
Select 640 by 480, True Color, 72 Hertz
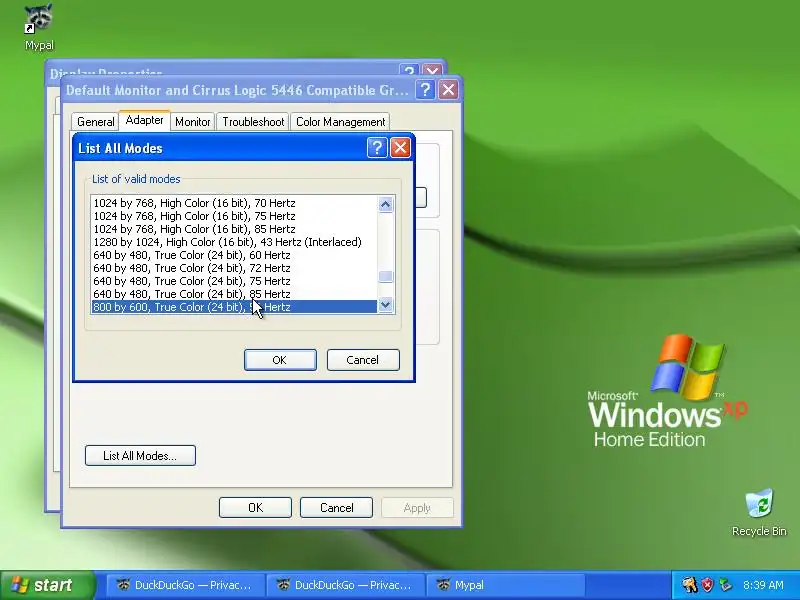[234, 268]
